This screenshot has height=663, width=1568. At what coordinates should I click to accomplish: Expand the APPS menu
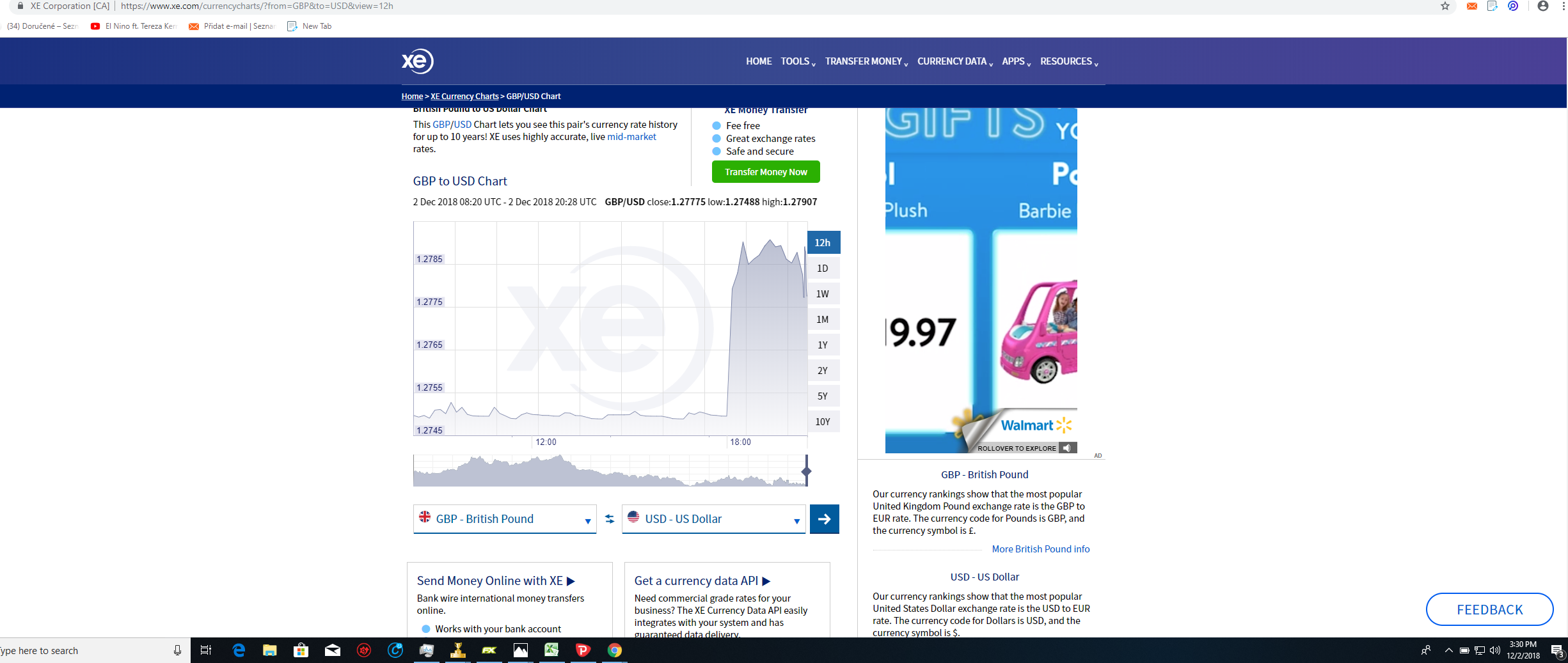point(1016,61)
